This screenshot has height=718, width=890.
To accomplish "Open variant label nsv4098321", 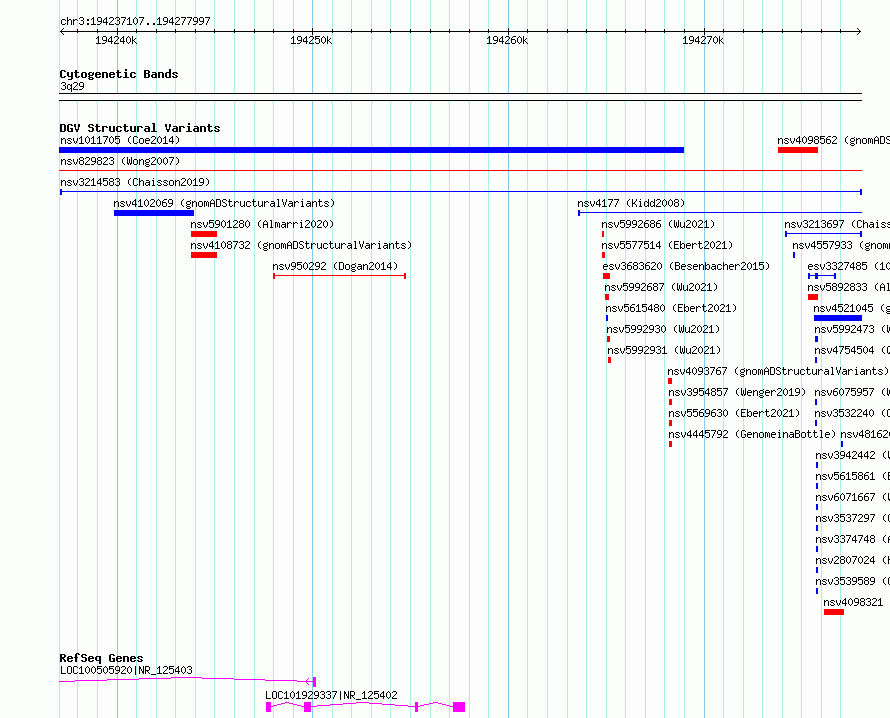I will pos(853,602).
